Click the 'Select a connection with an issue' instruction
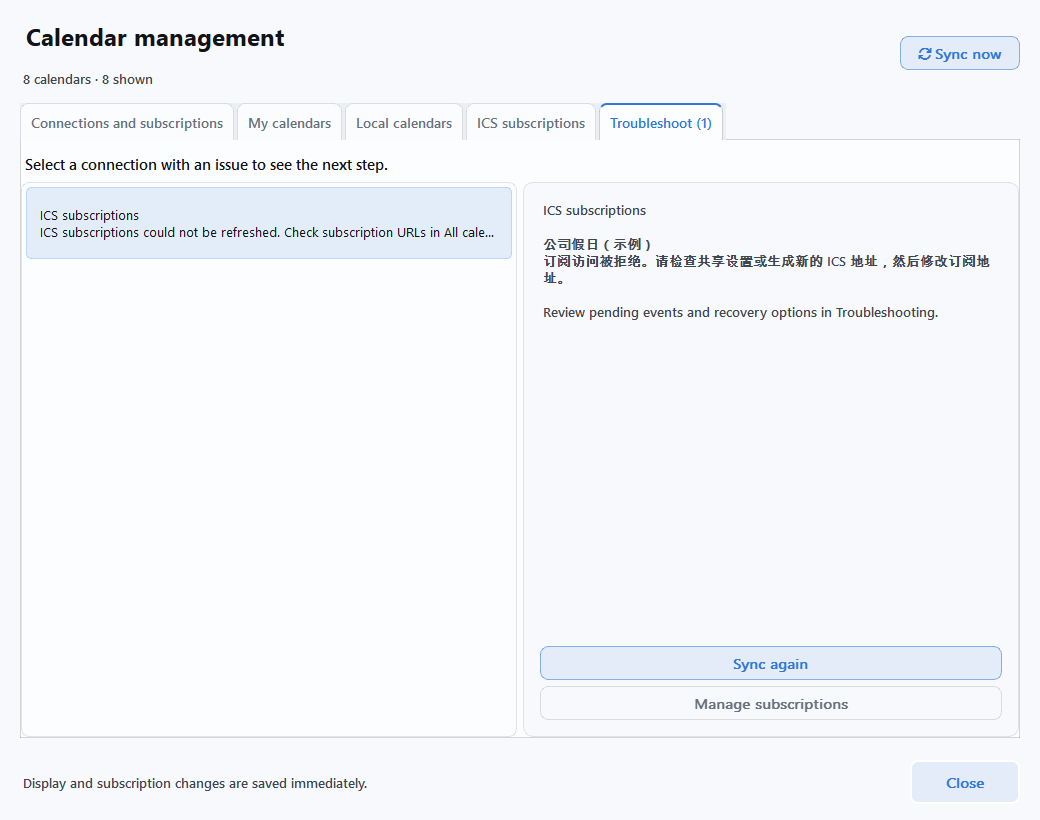 206,165
